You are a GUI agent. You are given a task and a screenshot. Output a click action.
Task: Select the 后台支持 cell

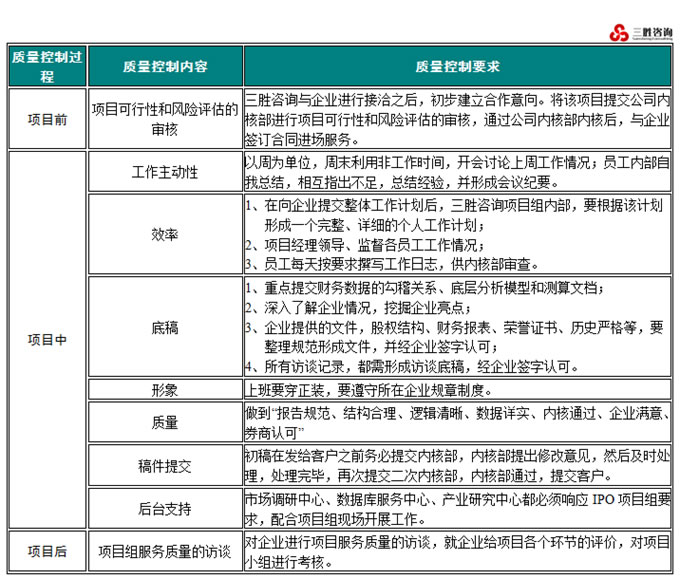(x=165, y=508)
